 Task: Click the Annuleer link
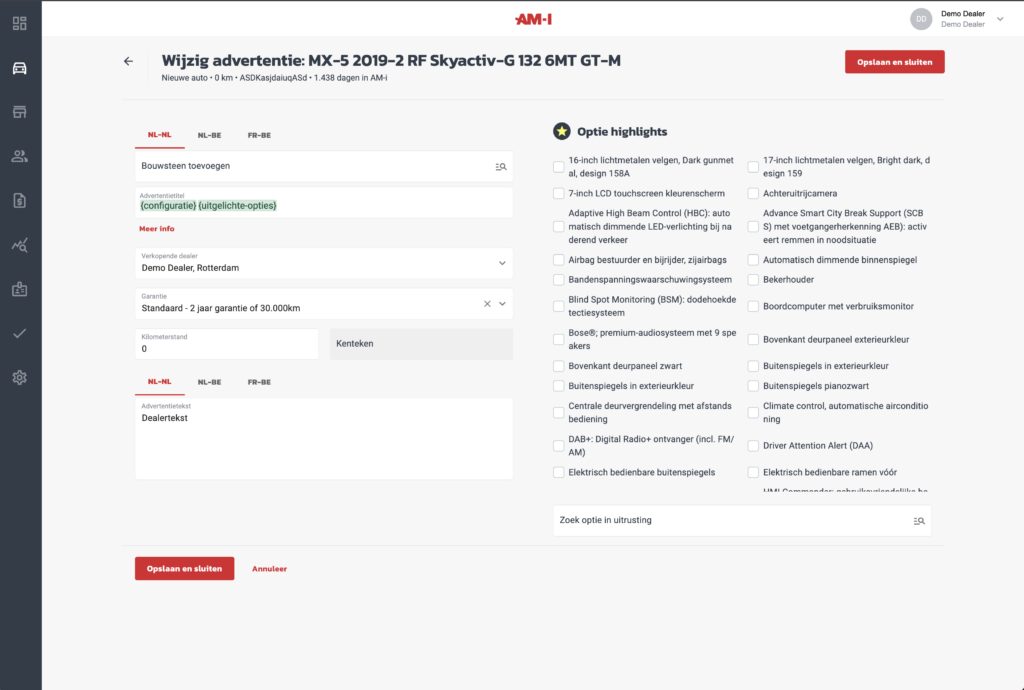click(x=269, y=569)
